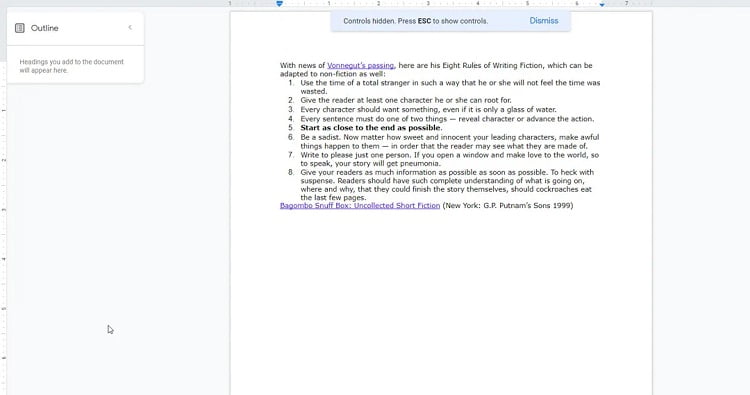
Task: Click the text "(New York: G.P. Putnam's Sons 1999)"
Action: [x=507, y=205]
